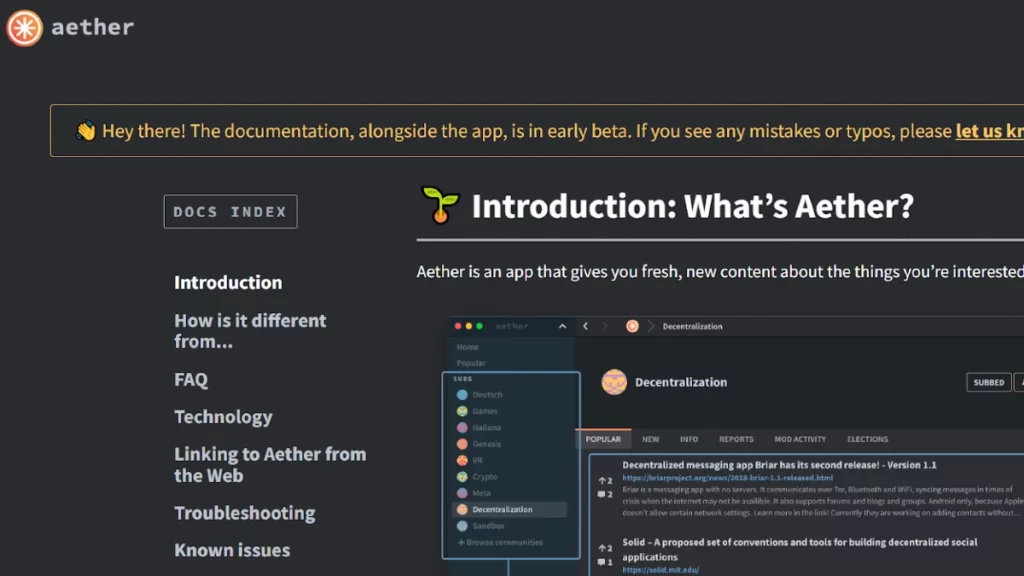Go to the Known issues page
The height and width of the screenshot is (576, 1024).
(232, 550)
